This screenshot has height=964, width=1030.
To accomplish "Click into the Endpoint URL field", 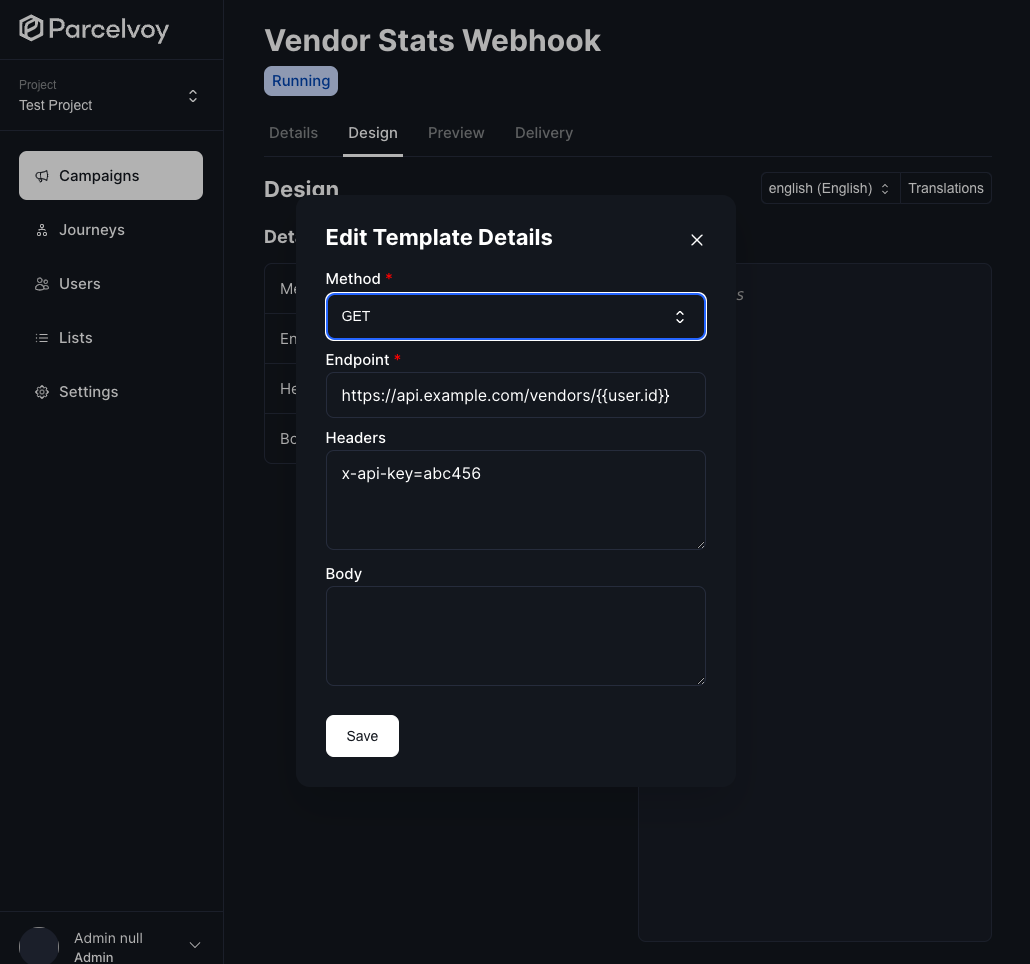I will click(x=515, y=395).
